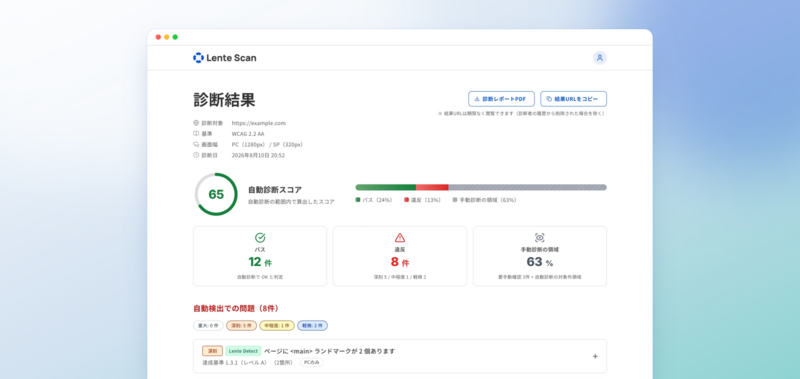The width and height of the screenshot is (800, 379).
Task: Expand the main landmark issue with plus
Action: 595,357
